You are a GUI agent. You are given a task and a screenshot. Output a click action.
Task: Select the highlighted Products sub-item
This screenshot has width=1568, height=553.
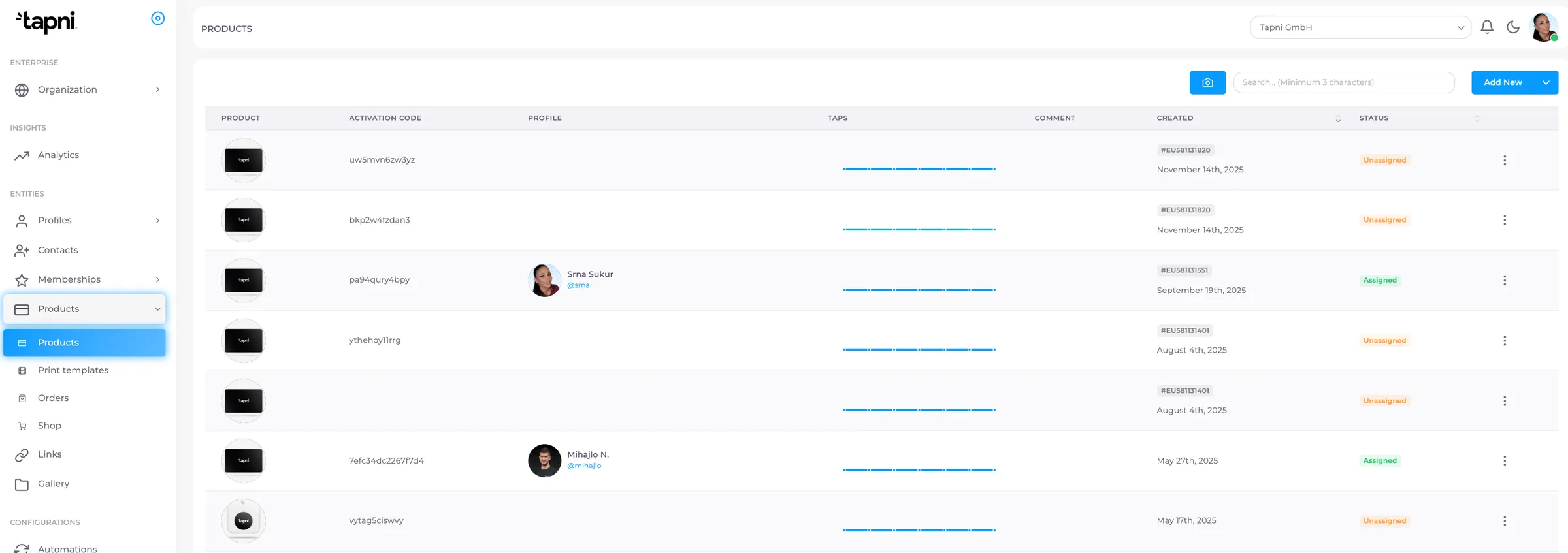point(84,343)
